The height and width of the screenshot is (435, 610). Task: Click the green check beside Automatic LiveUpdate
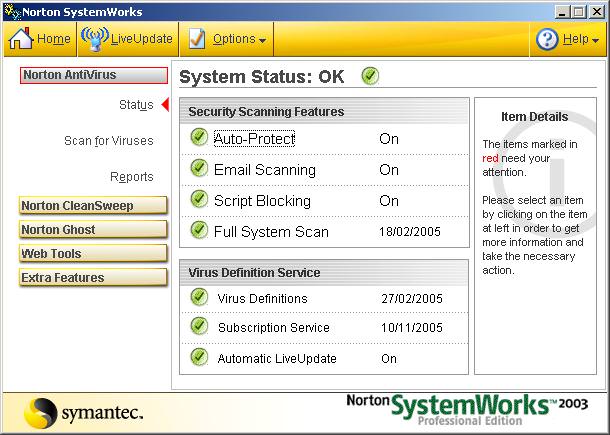(x=199, y=357)
